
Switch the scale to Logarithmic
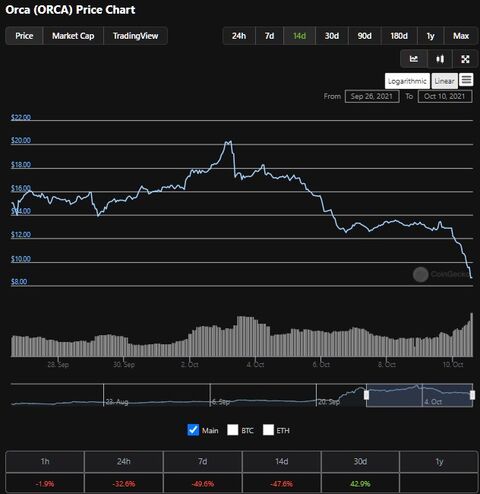click(407, 81)
